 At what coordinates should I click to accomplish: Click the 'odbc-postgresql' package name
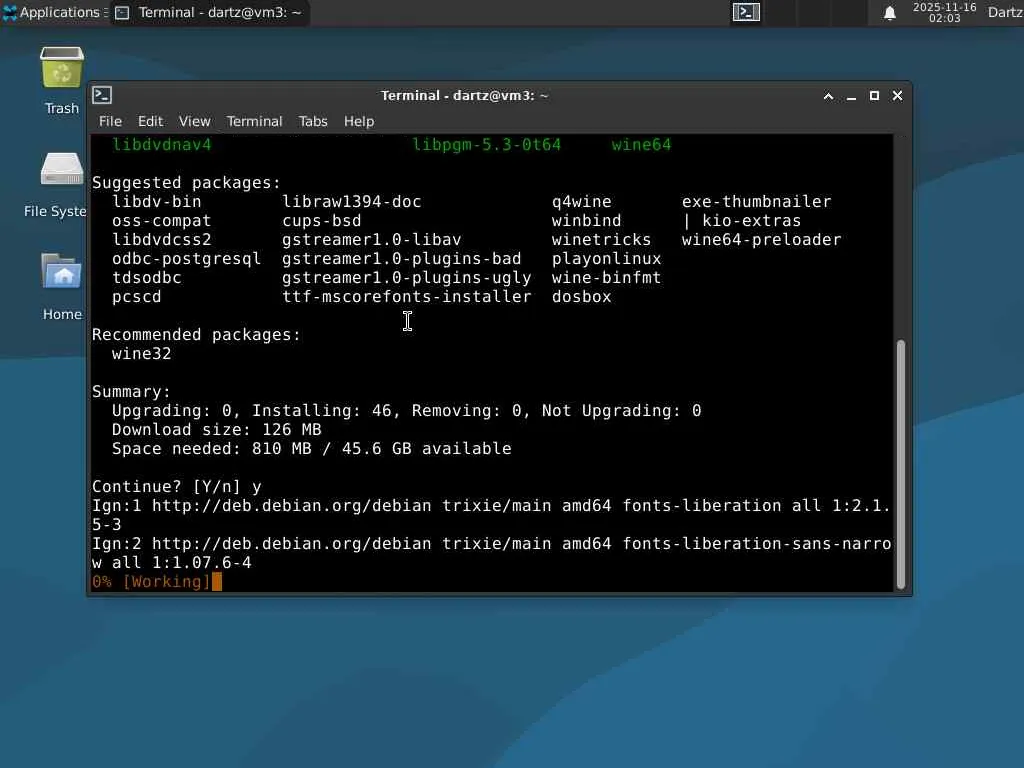pyautogui.click(x=186, y=259)
